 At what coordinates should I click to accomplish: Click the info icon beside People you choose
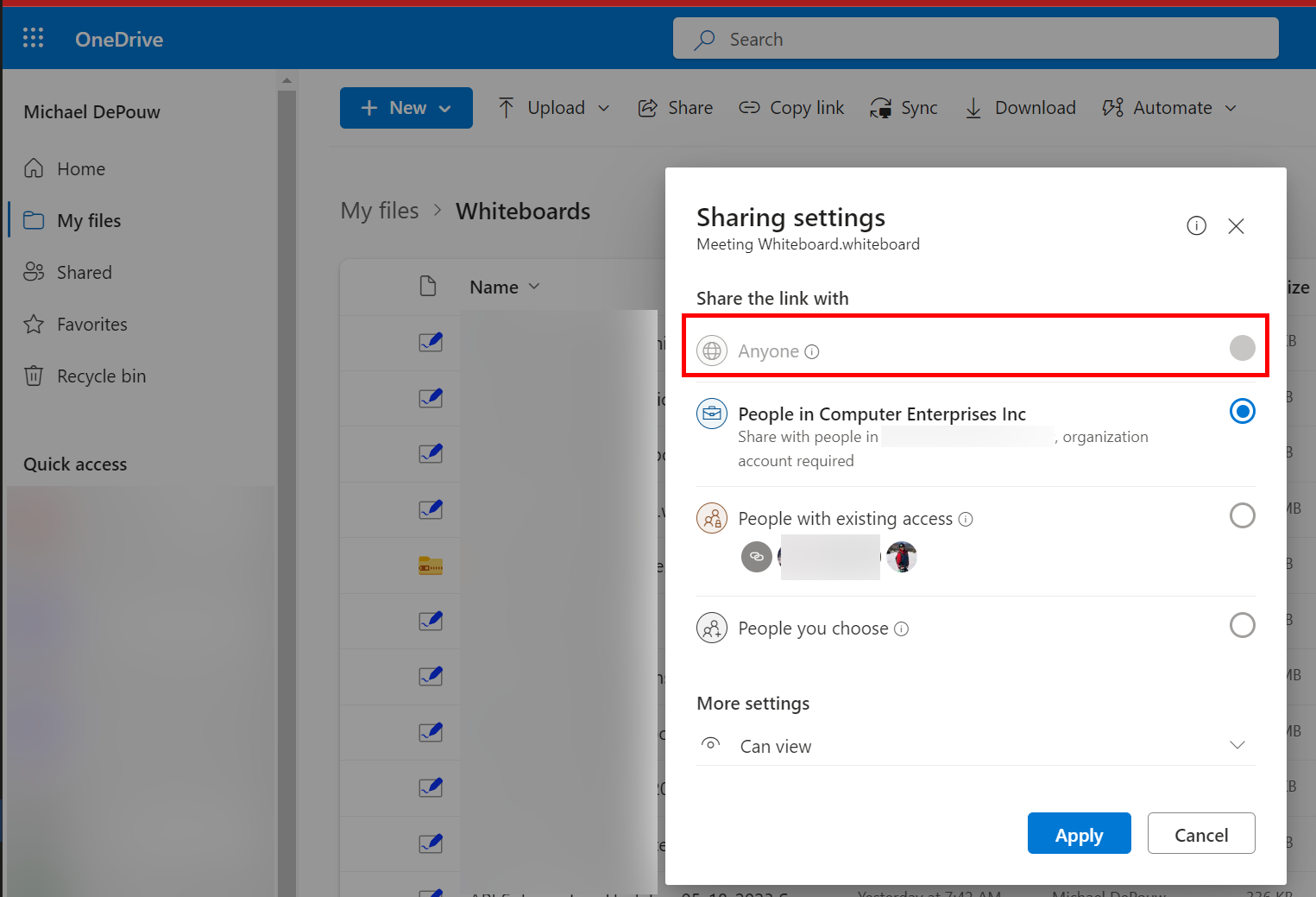pos(902,629)
